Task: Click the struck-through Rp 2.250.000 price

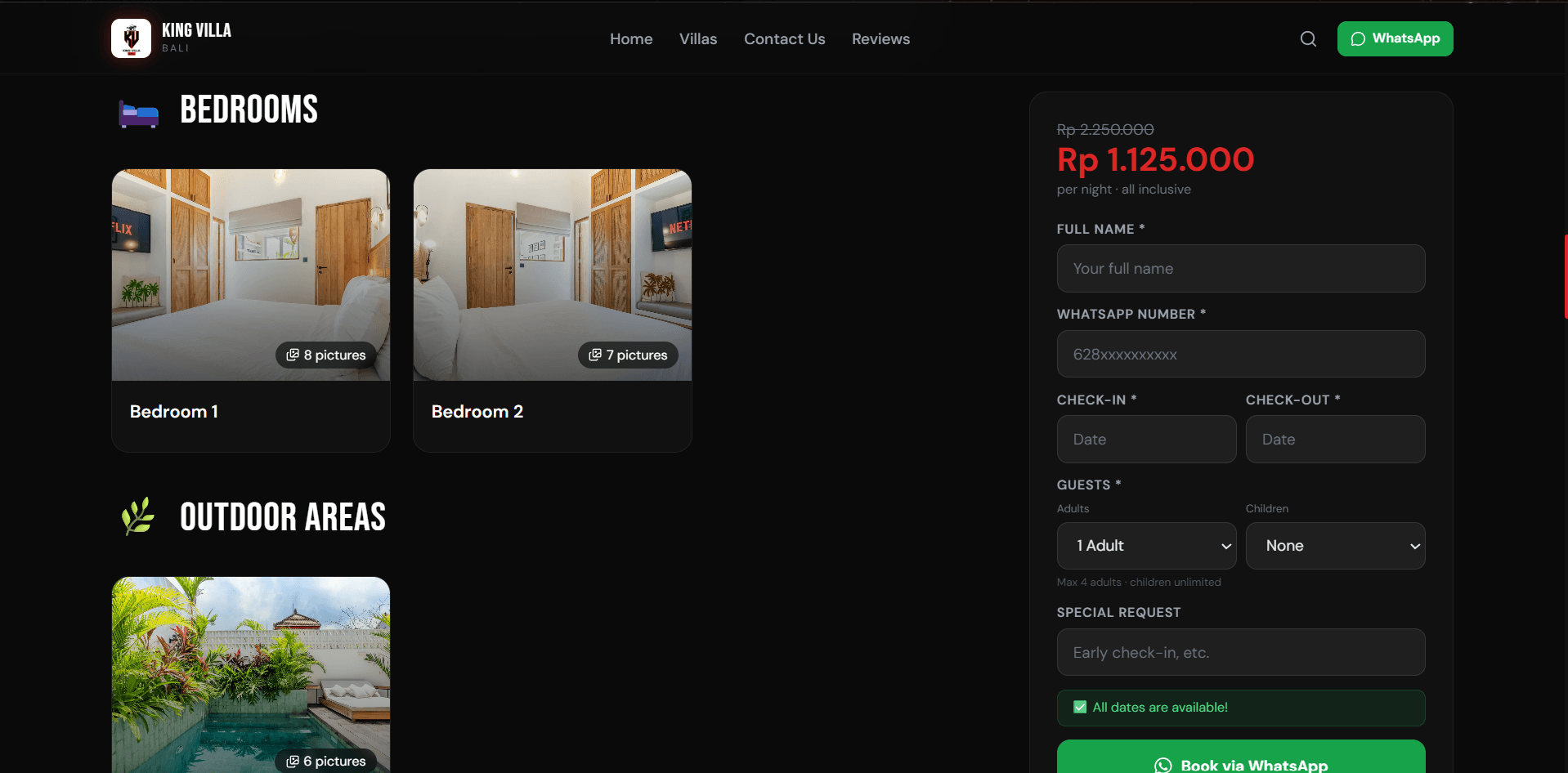Action: click(x=1105, y=129)
